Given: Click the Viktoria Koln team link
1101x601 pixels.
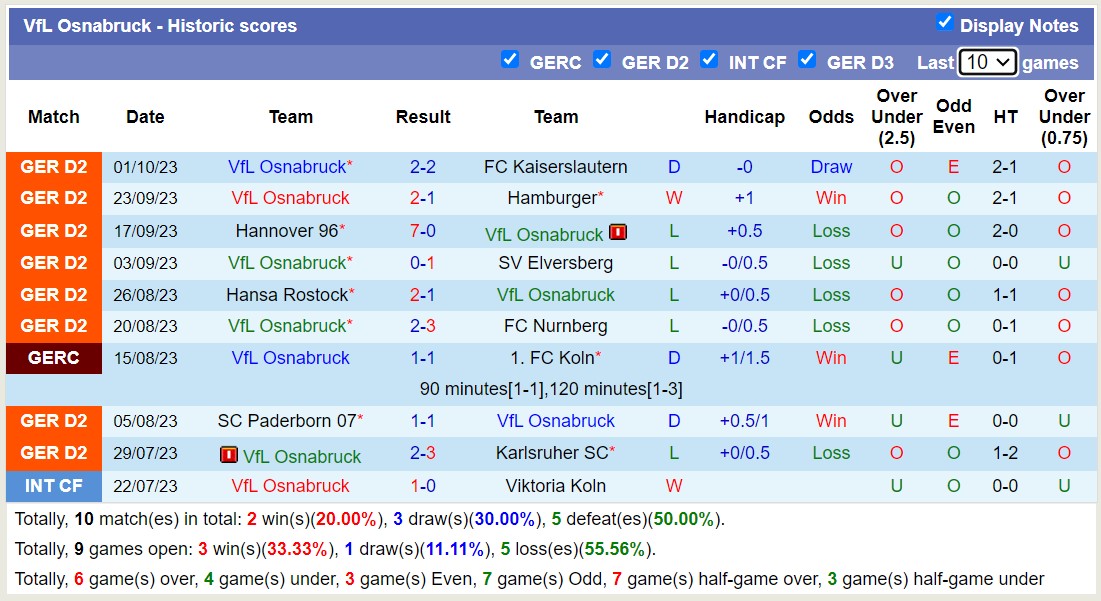Looking at the screenshot, I should (x=556, y=486).
